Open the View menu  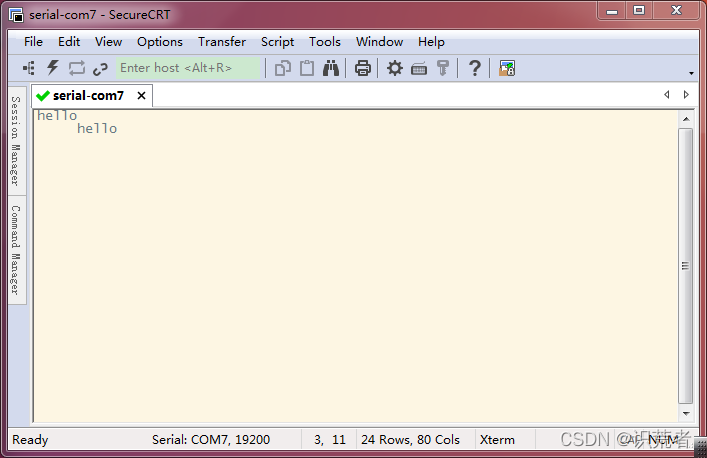pyautogui.click(x=108, y=42)
